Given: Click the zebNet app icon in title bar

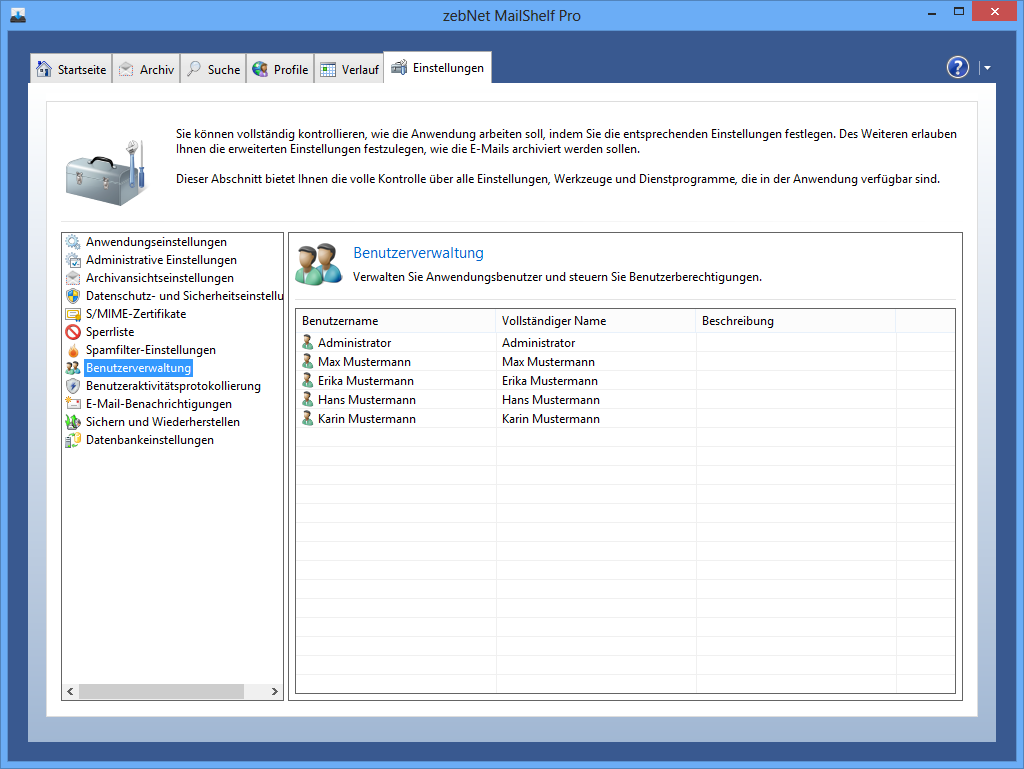Looking at the screenshot, I should coord(18,15).
